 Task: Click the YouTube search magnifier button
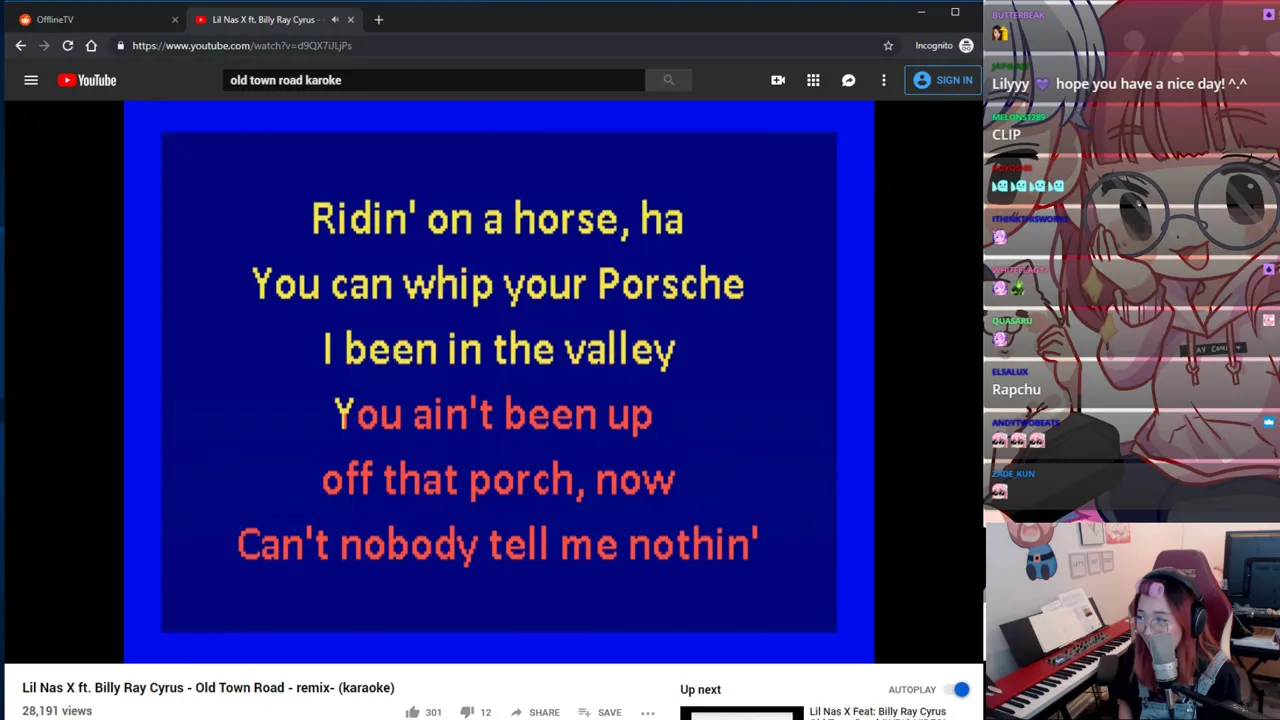tap(669, 80)
